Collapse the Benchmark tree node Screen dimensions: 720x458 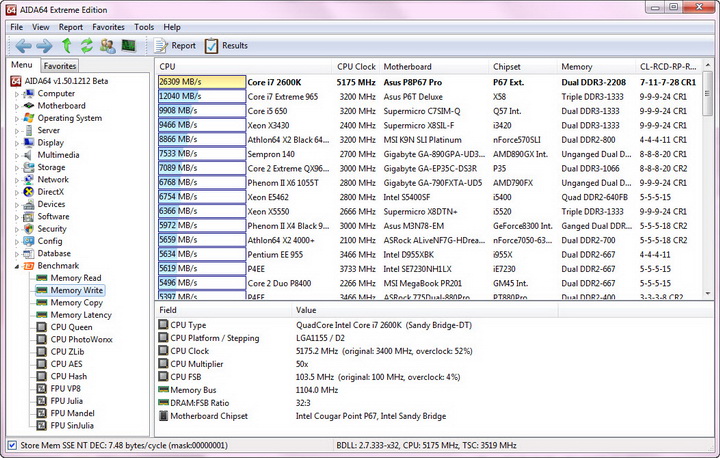(17, 266)
